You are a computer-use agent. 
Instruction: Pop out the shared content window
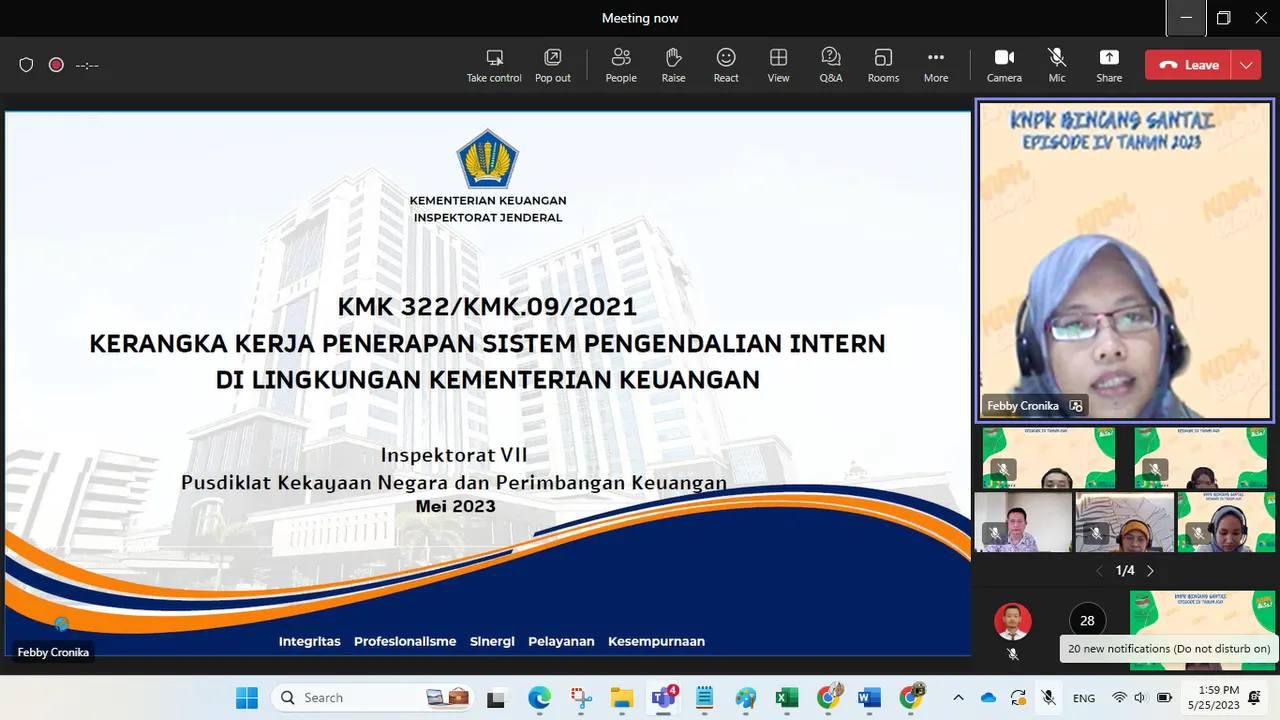[x=552, y=65]
